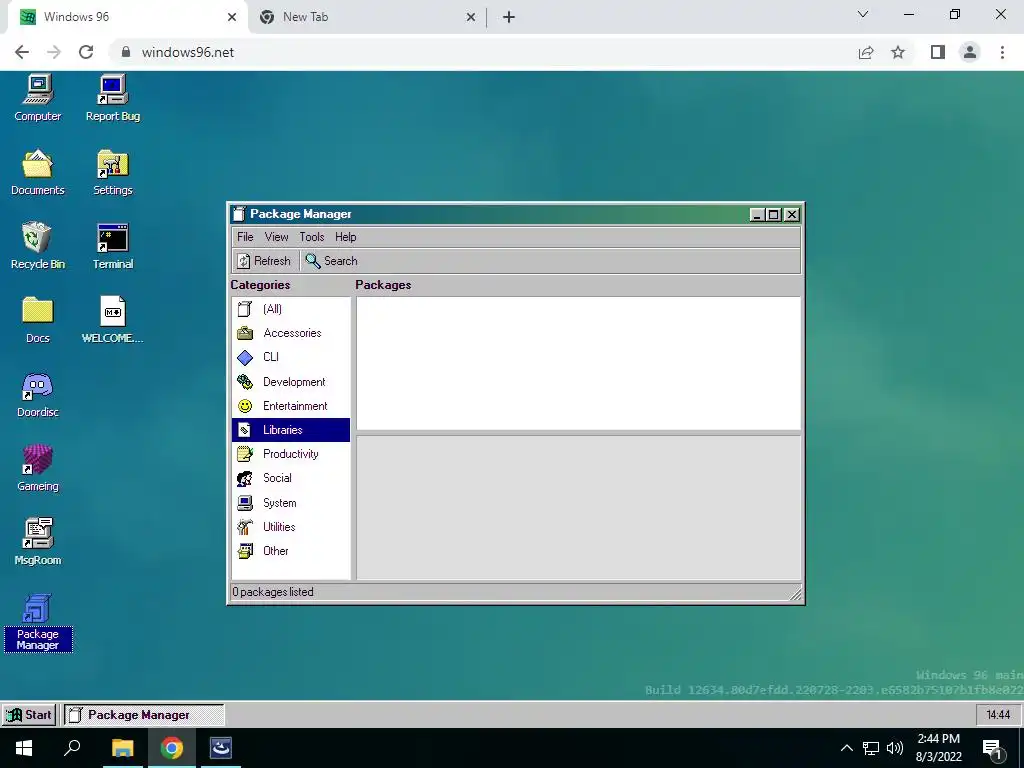Open the Settings desktop shortcut

pyautogui.click(x=113, y=172)
